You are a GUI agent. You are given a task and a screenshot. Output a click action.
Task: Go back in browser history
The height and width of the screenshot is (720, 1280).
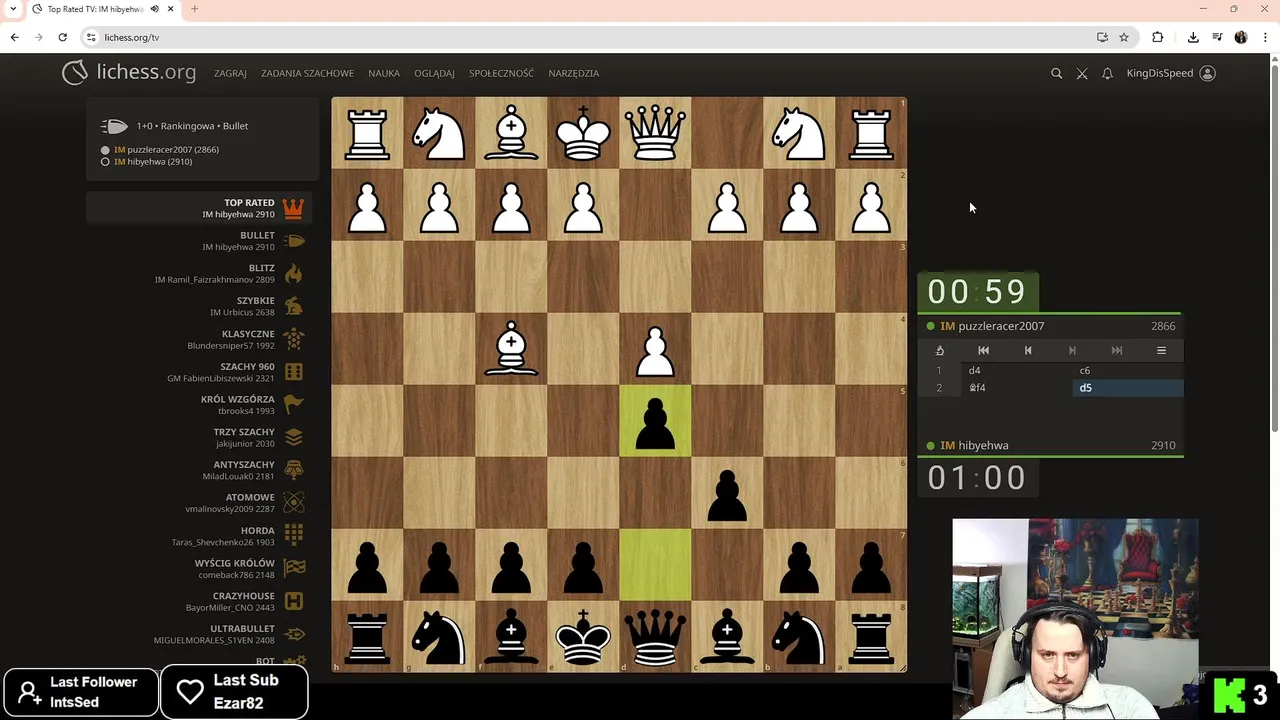14,37
